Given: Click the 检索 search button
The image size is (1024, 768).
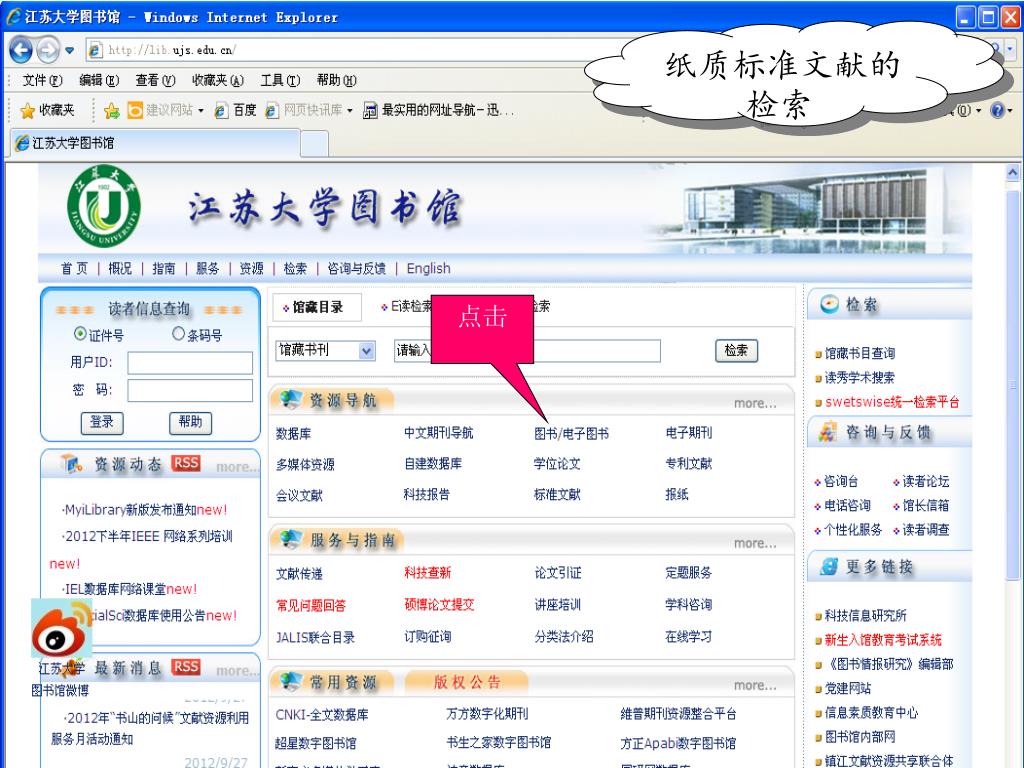Looking at the screenshot, I should (737, 351).
